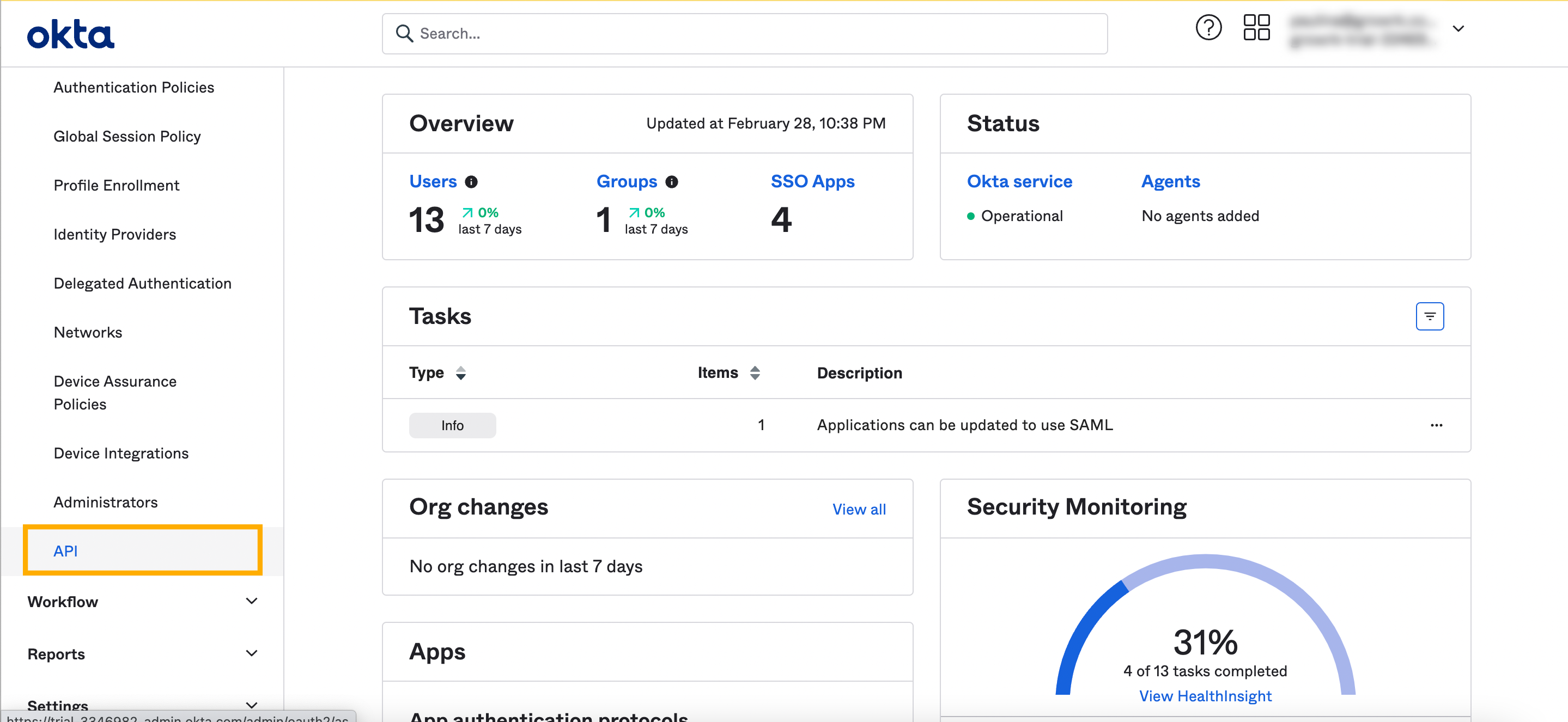Click View all org changes link

coord(858,509)
